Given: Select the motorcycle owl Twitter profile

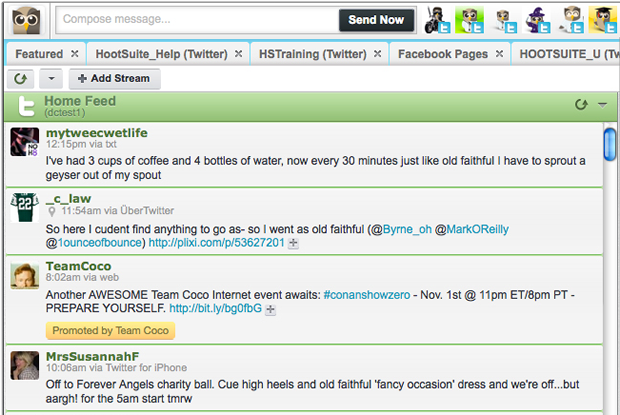Looking at the screenshot, I should (437, 20).
